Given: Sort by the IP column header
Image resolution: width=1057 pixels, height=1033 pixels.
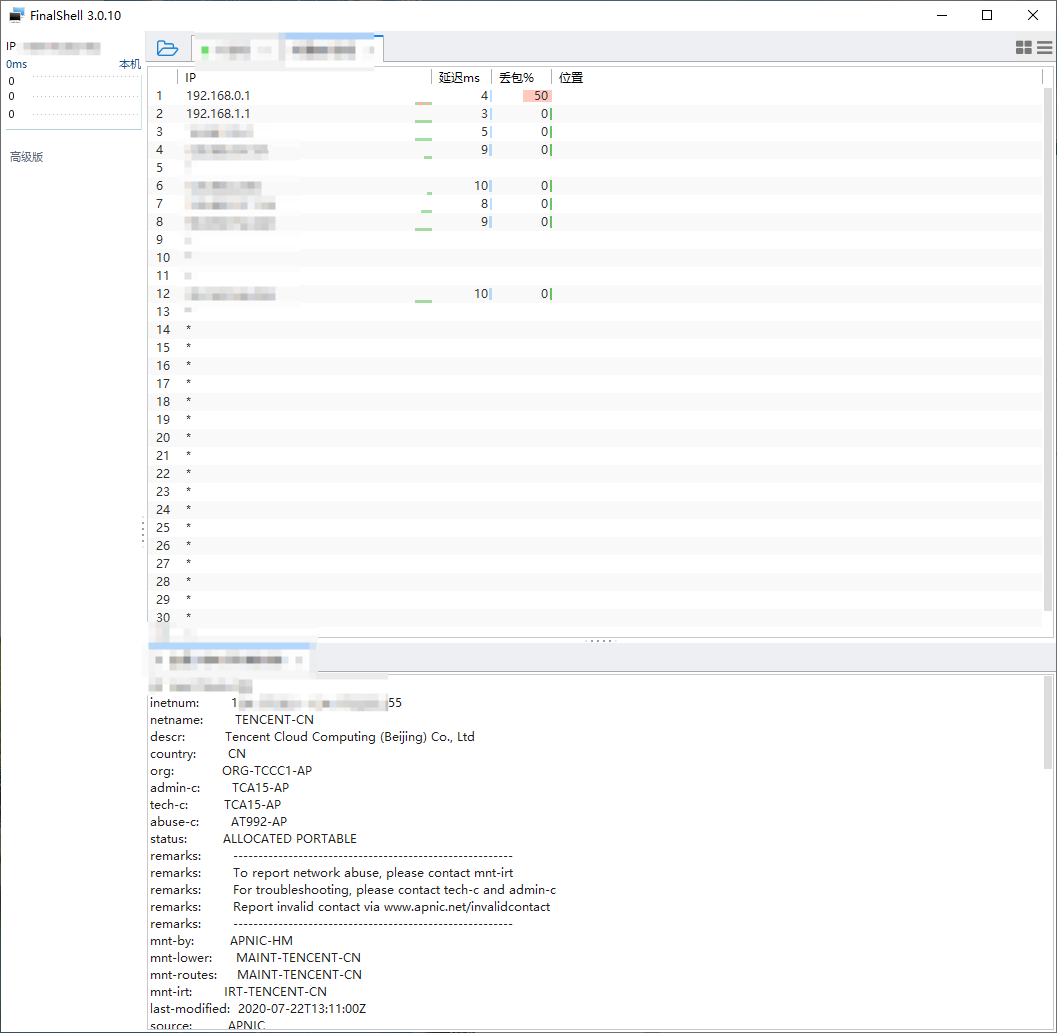Looking at the screenshot, I should pos(300,77).
